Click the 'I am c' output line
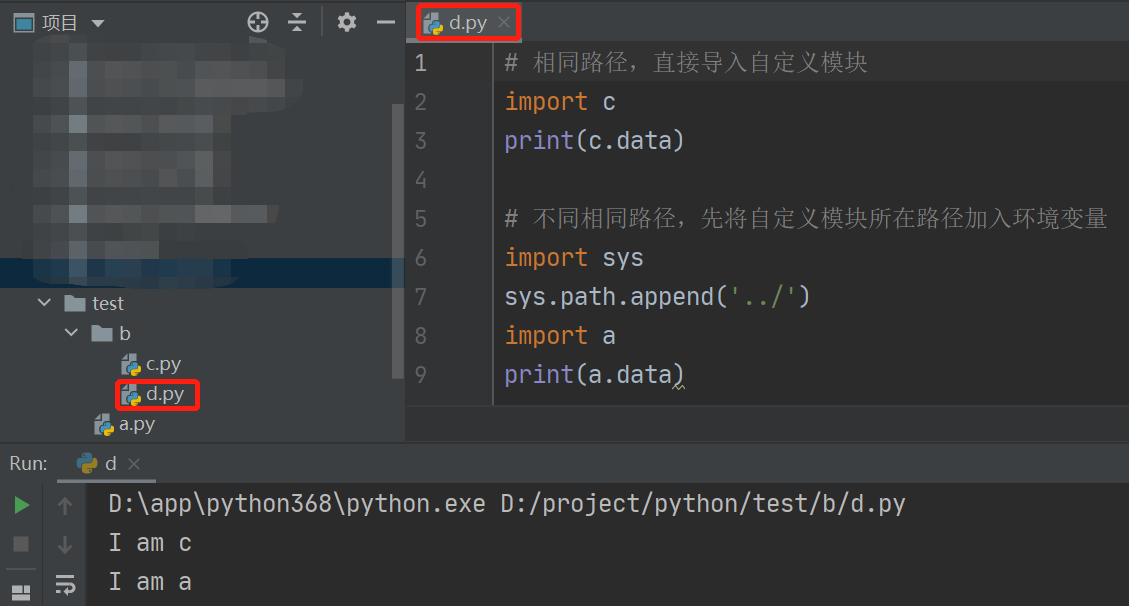The height and width of the screenshot is (606, 1129). (x=150, y=543)
